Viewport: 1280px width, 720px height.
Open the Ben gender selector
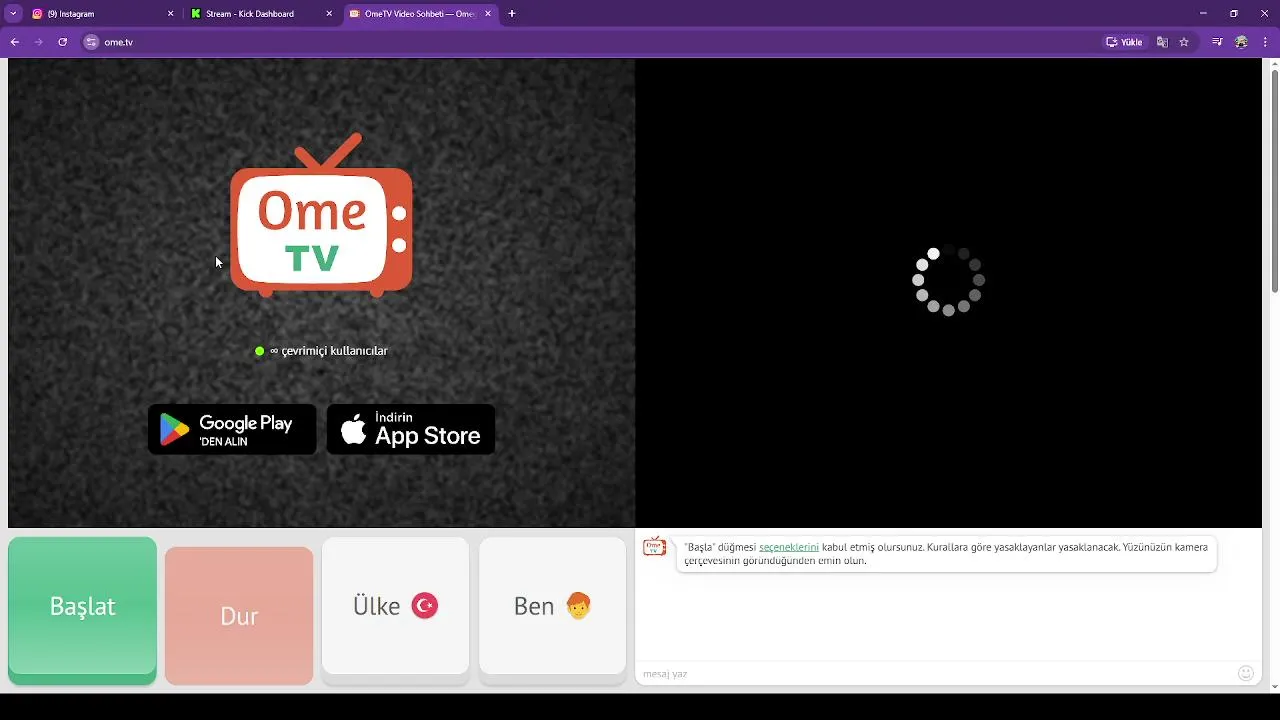[x=552, y=606]
